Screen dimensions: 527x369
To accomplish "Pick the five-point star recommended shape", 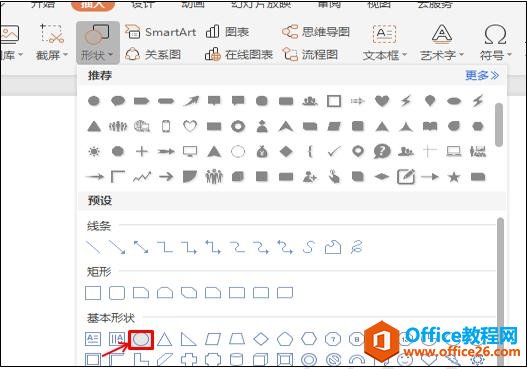I will [x=454, y=177].
